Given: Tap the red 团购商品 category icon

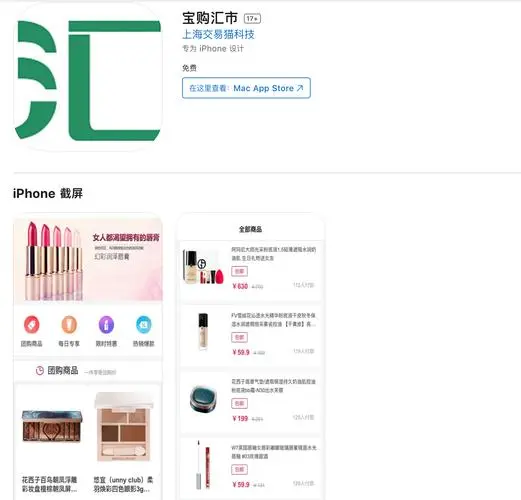Looking at the screenshot, I should 32,325.
